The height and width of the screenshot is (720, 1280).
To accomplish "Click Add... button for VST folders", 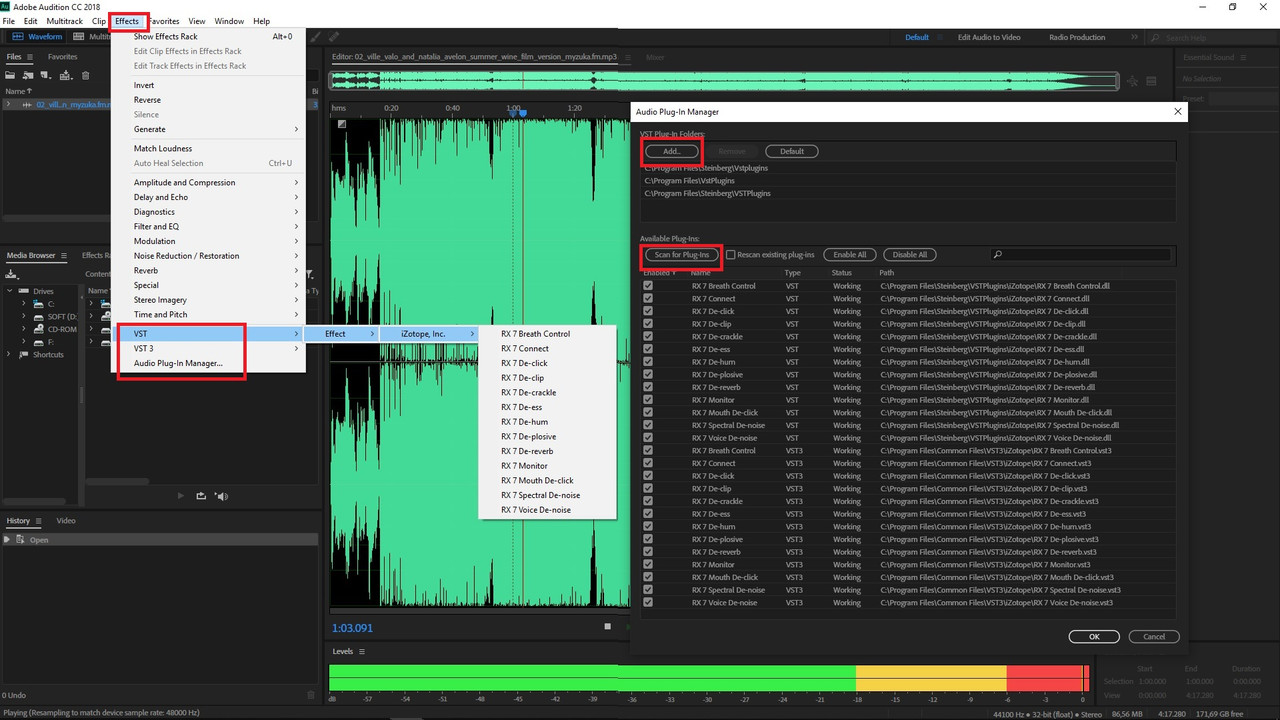I will (671, 151).
